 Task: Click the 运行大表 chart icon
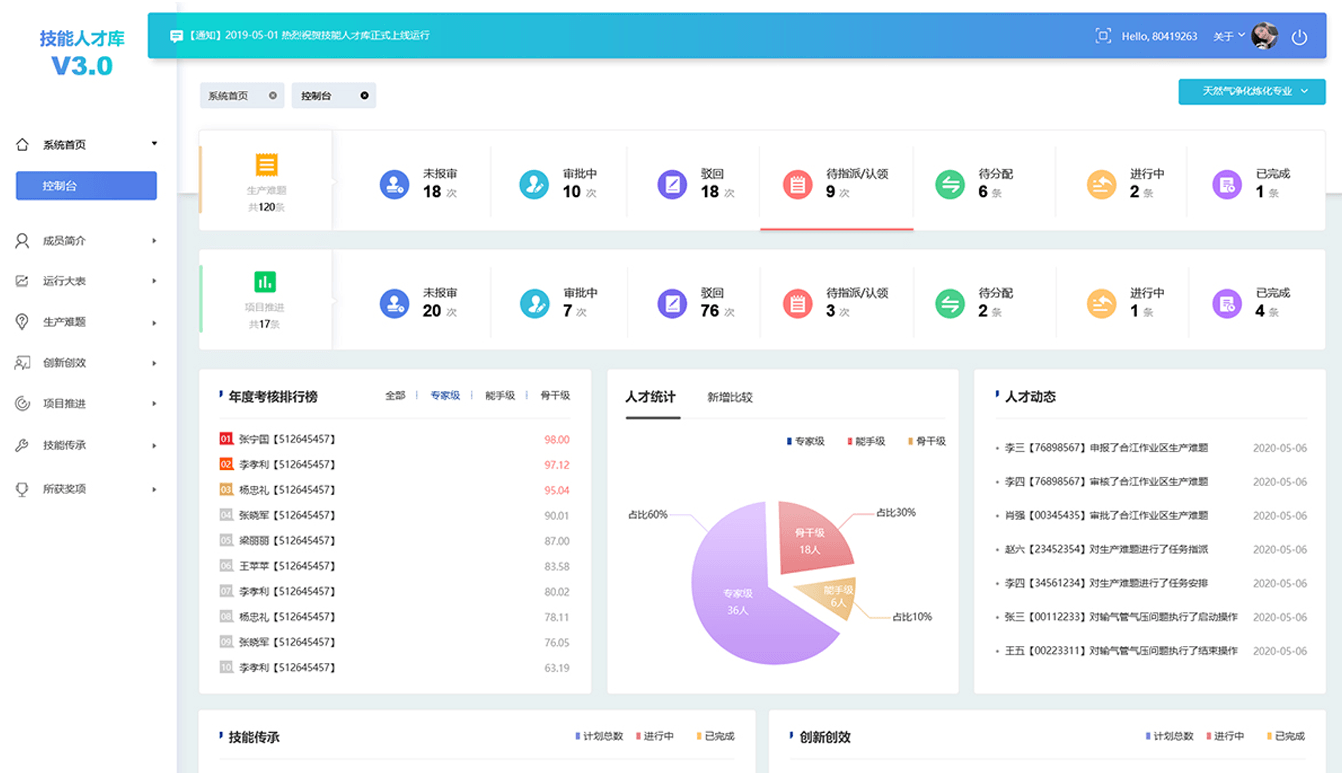coord(22,281)
